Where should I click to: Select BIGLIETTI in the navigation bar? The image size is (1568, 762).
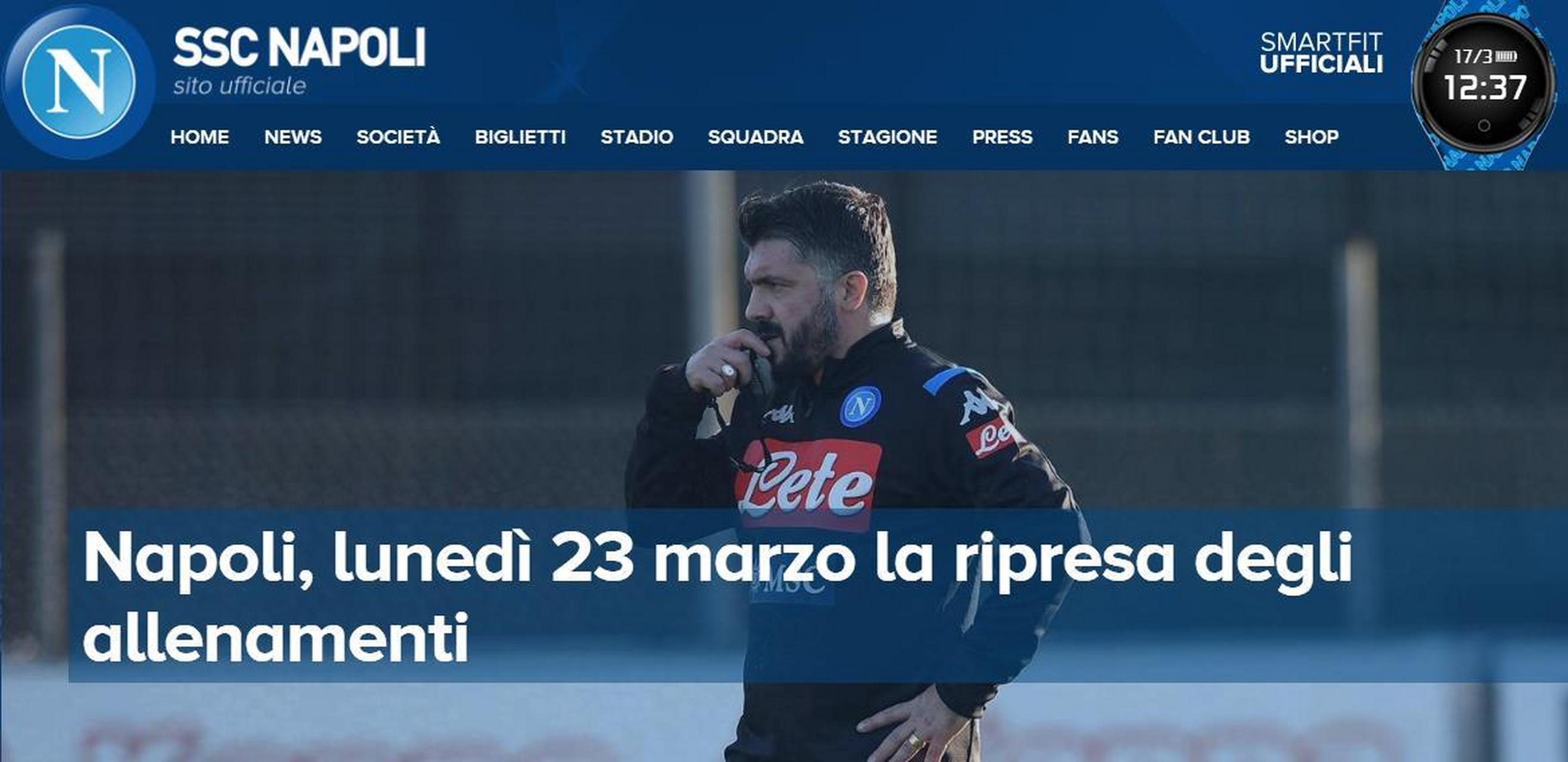[x=520, y=137]
